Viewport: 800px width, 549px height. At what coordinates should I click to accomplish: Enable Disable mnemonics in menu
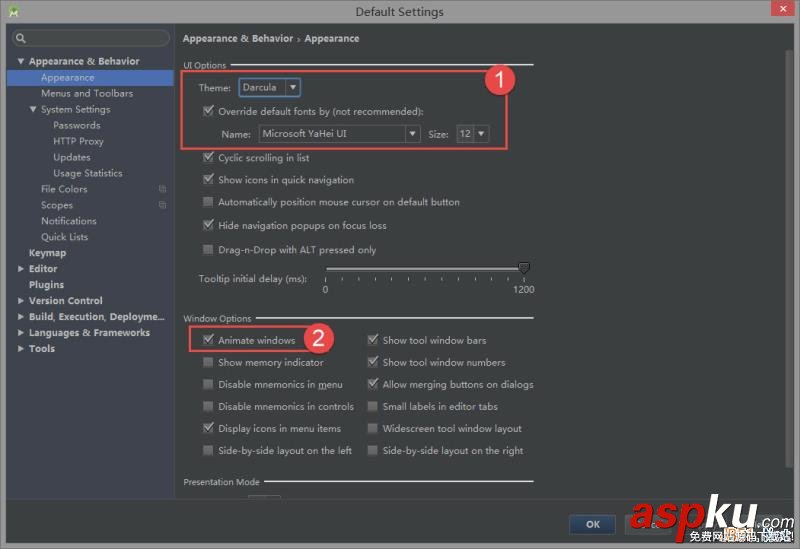click(208, 384)
